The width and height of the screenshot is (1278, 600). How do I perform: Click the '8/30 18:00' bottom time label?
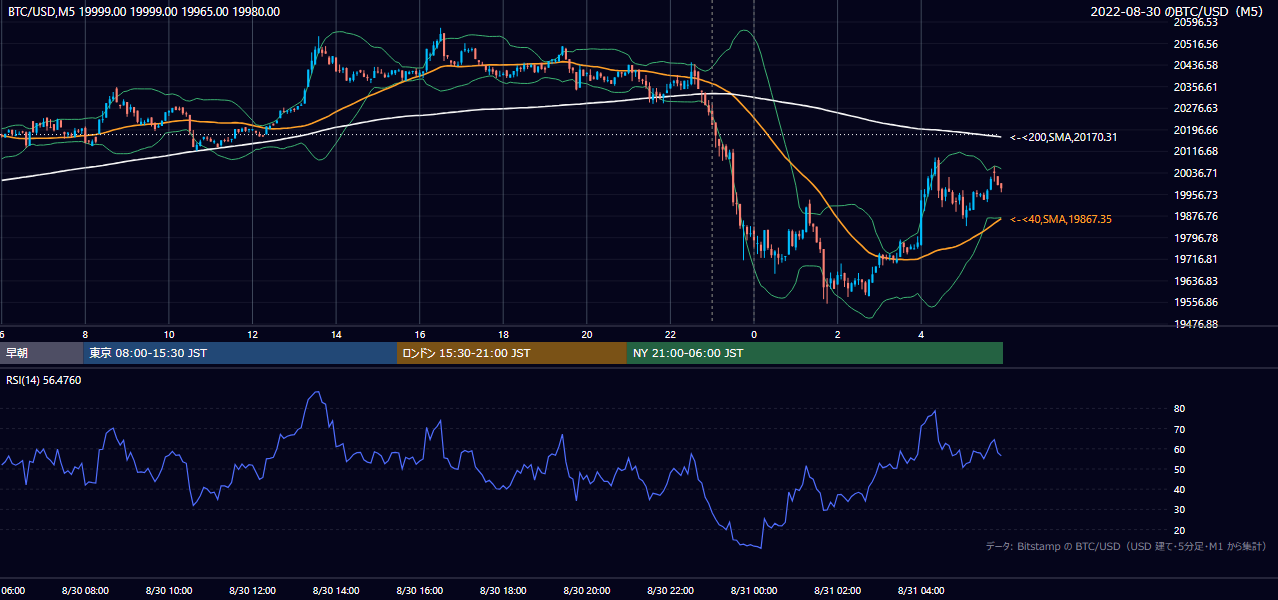click(x=503, y=591)
